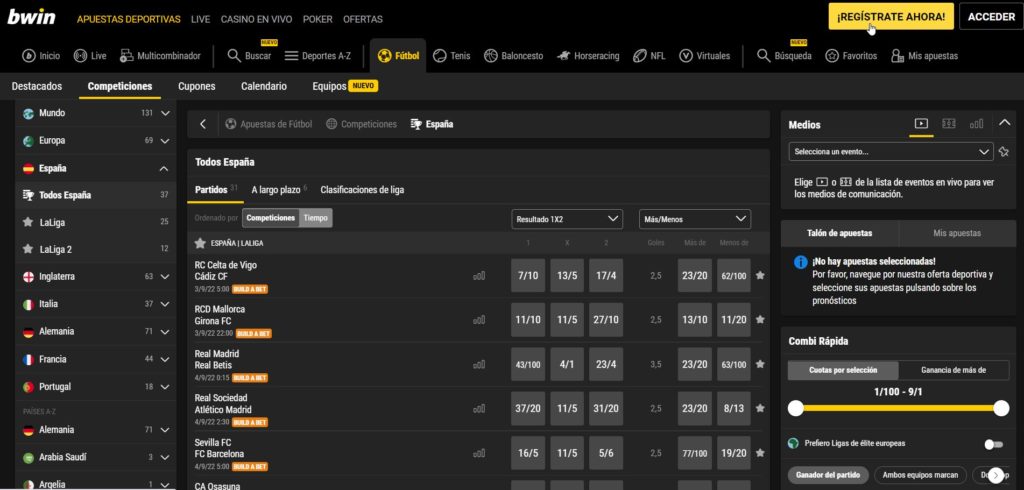The height and width of the screenshot is (490, 1024).
Task: Sort by Competiciones
Action: [x=270, y=218]
